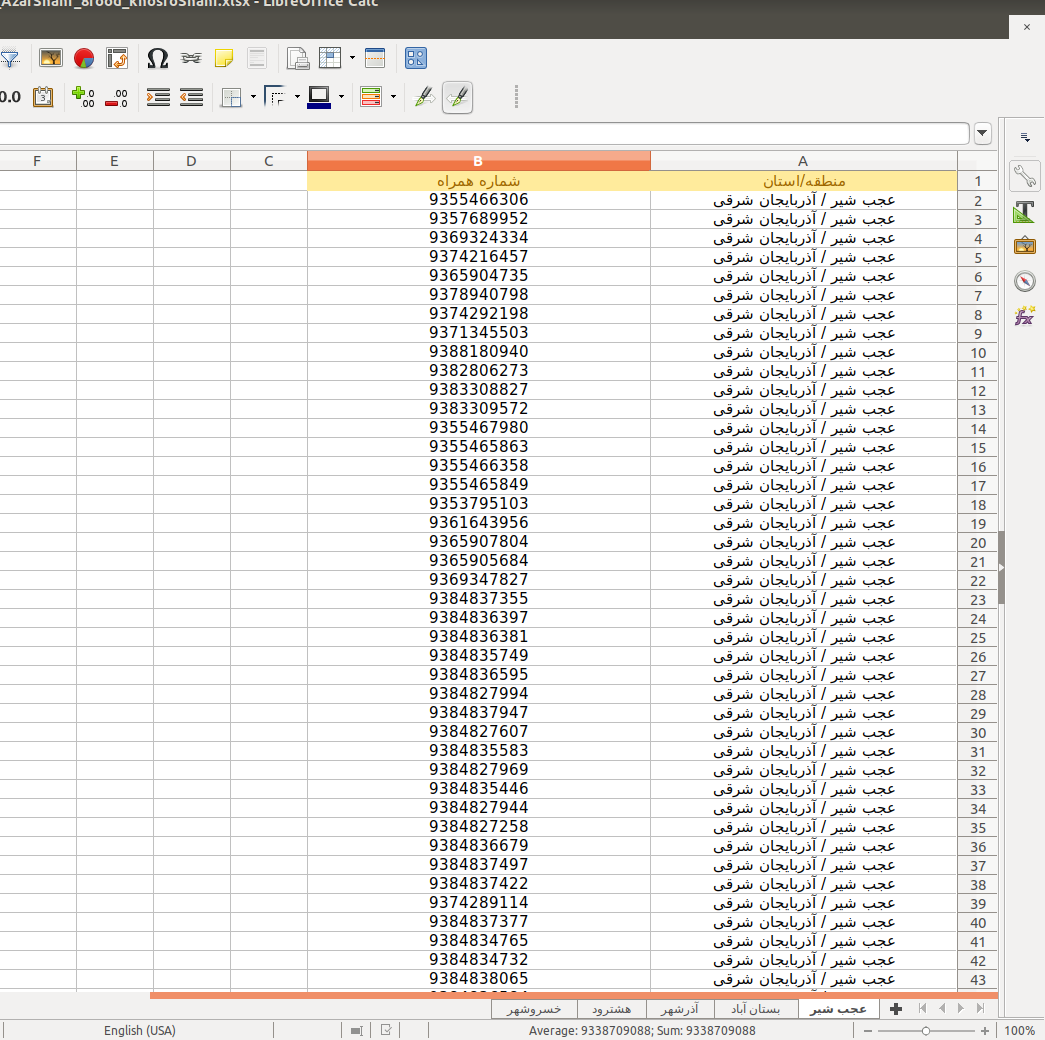
Task: Open conditional formatting
Action: click(x=371, y=97)
